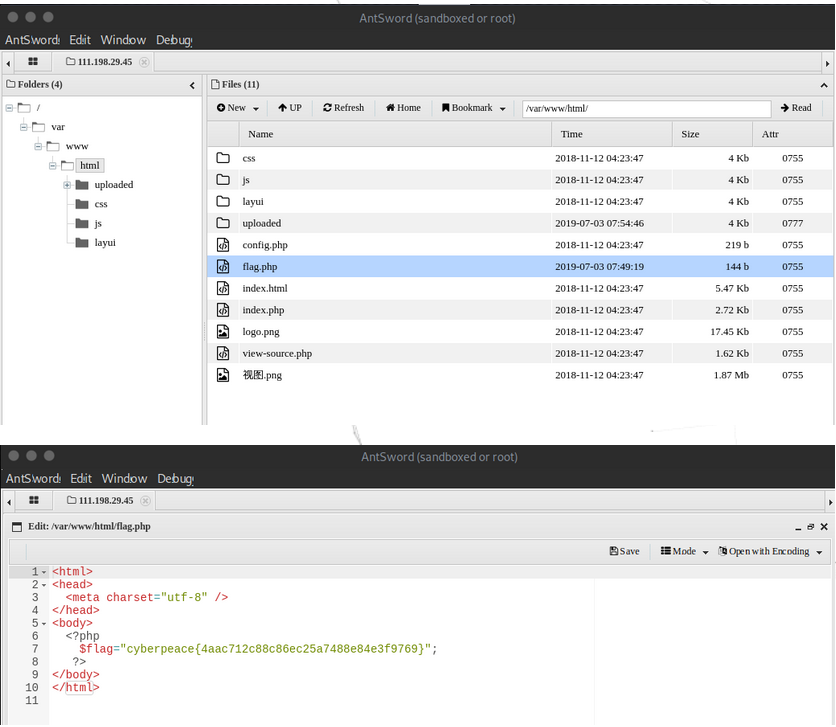Sort files by Name column
Viewport: 836px width, 727px height.
[395, 134]
